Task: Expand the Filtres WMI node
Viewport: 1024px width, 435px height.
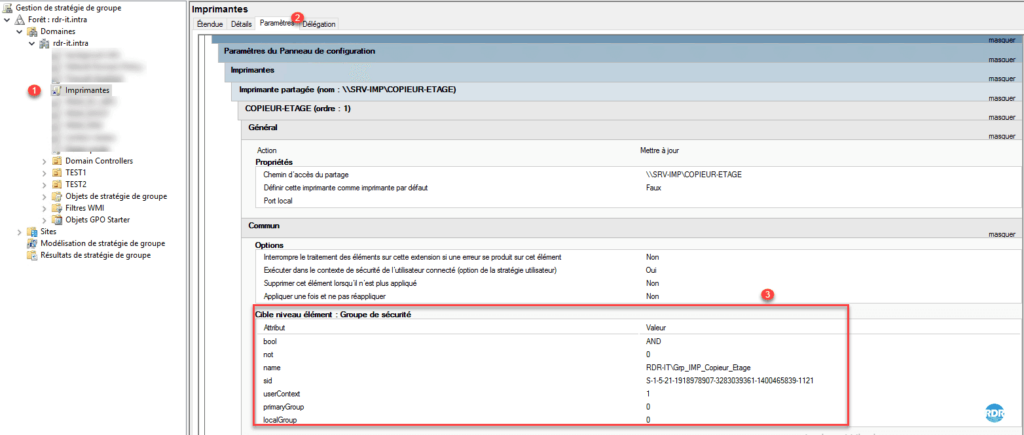Action: click(44, 208)
